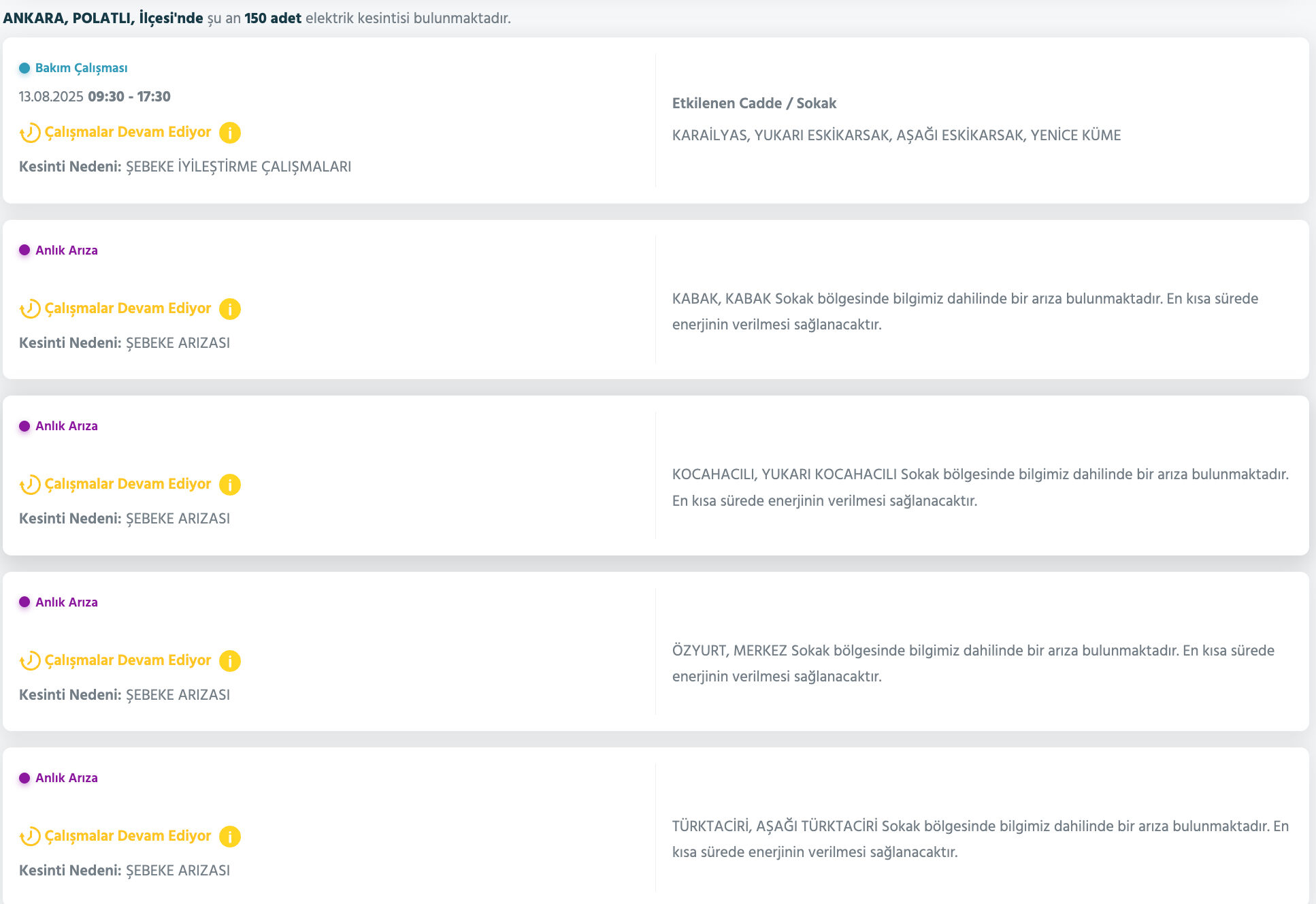Click the ÖZYURT, MERKEZ Sokak description text
The width and height of the screenshot is (1316, 904).
point(973,663)
